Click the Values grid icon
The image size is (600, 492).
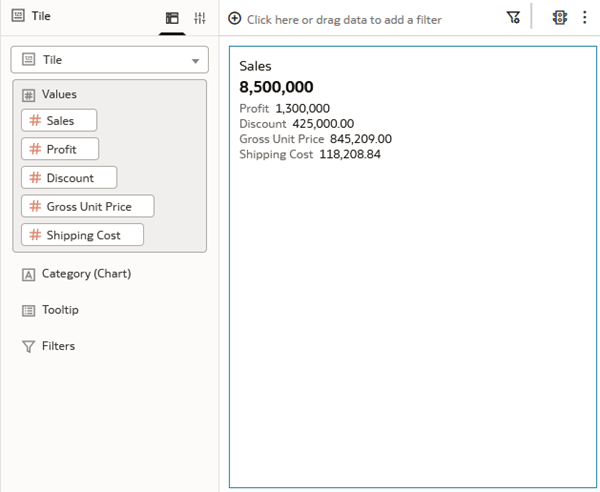(28, 95)
